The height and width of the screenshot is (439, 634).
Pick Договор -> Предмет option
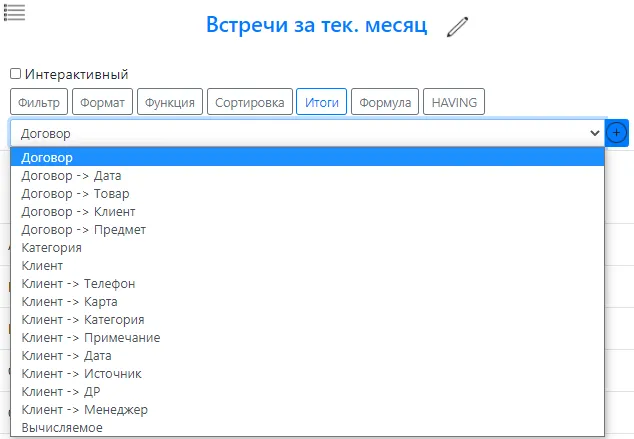(307, 229)
